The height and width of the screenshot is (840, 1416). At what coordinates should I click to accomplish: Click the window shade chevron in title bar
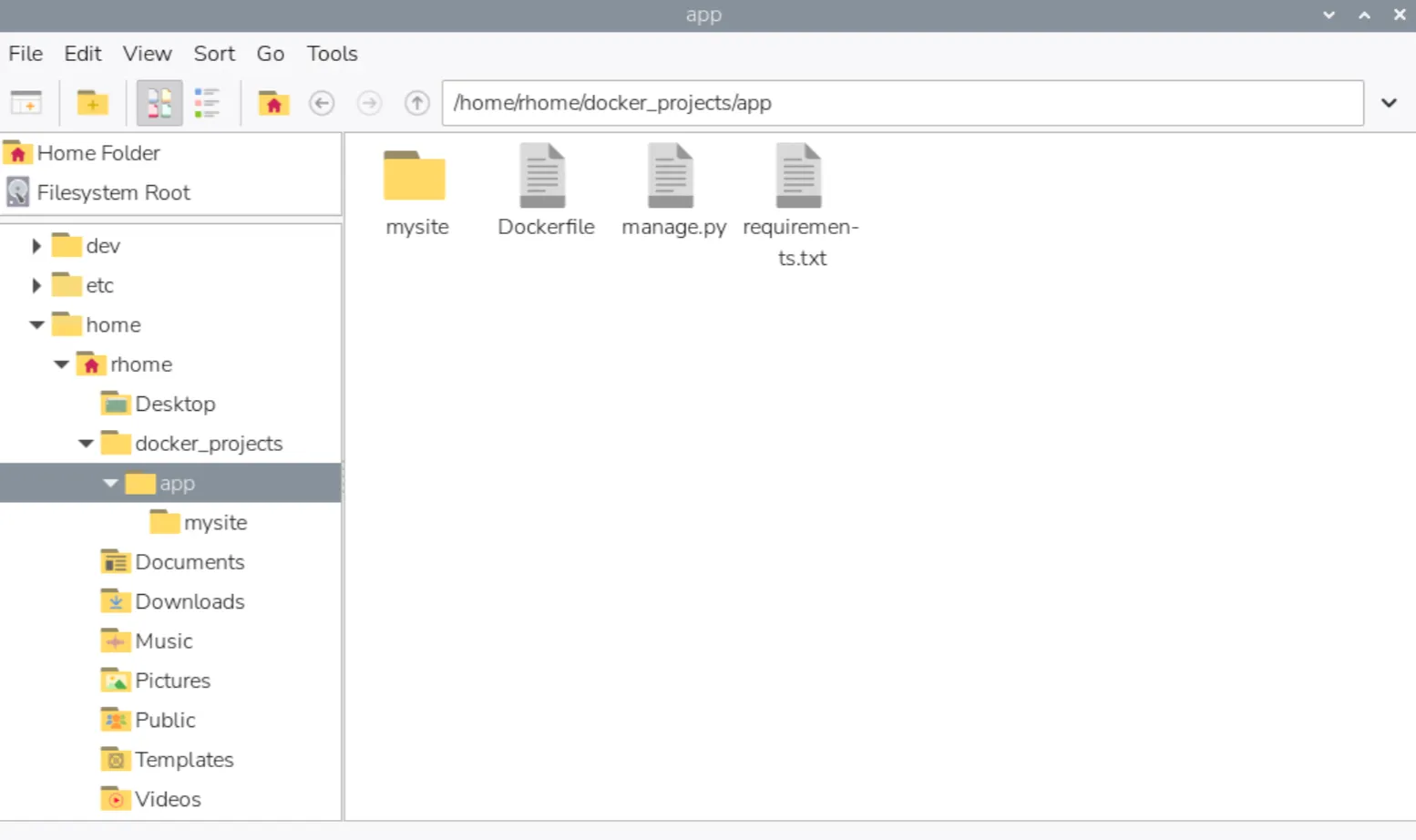pyautogui.click(x=1329, y=15)
